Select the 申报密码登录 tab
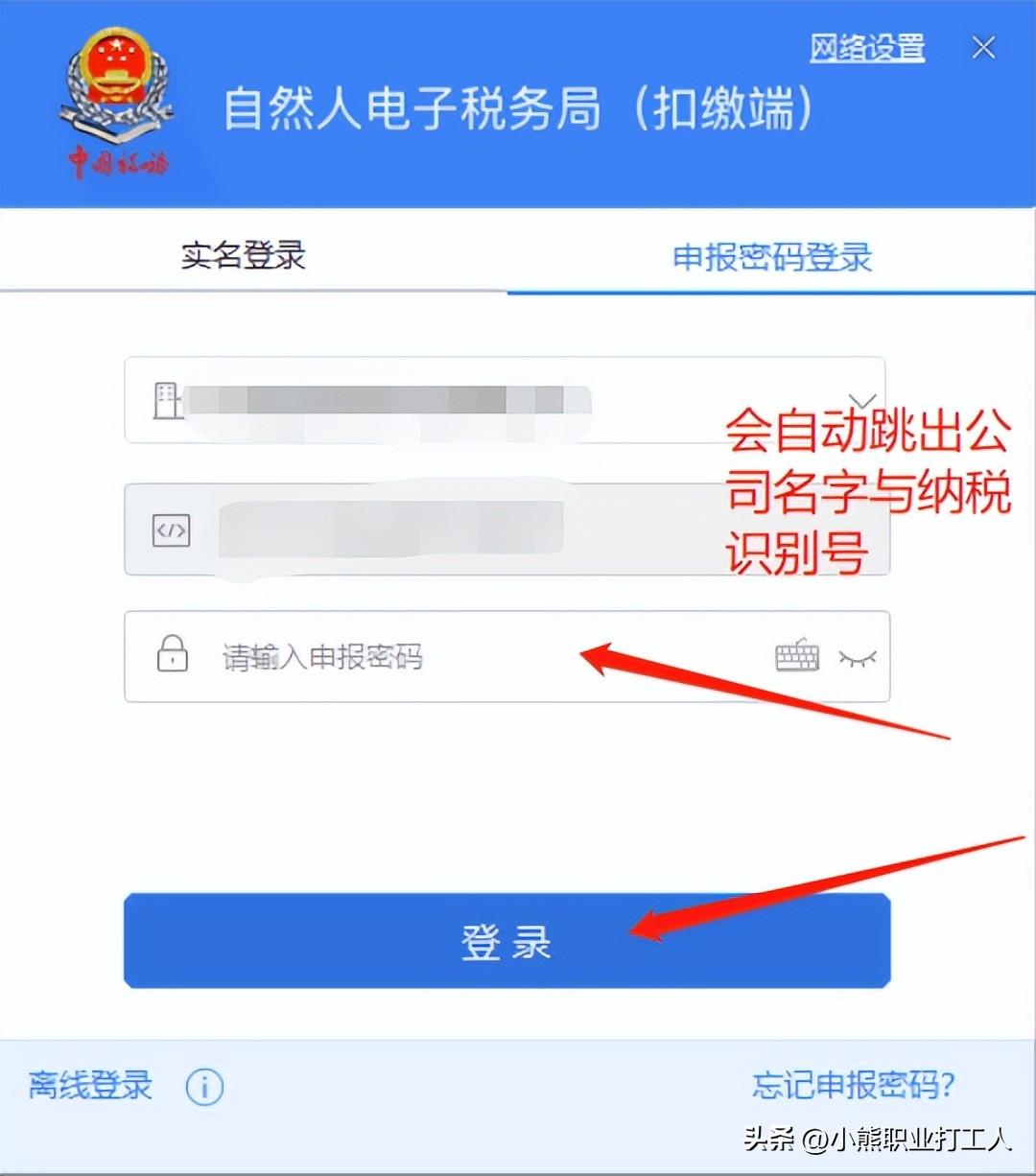 tap(772, 257)
